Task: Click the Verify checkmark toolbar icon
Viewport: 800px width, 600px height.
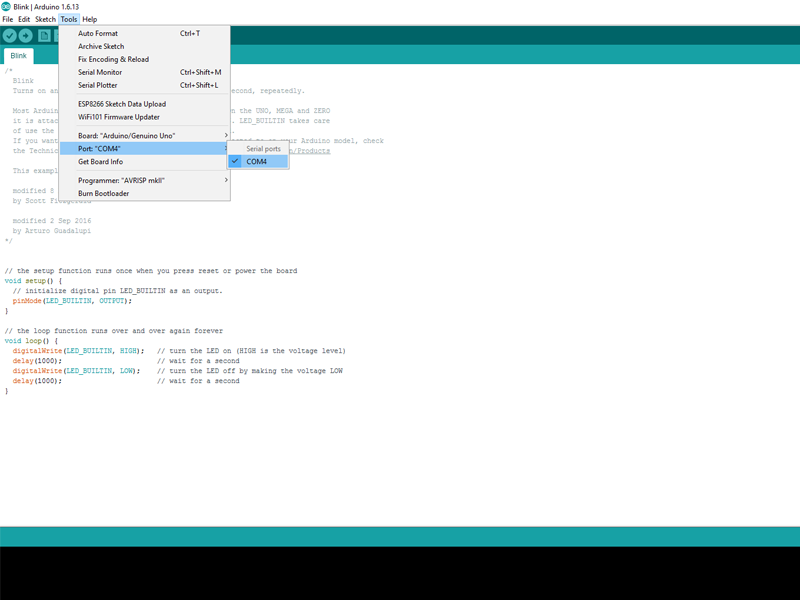Action: click(10, 36)
